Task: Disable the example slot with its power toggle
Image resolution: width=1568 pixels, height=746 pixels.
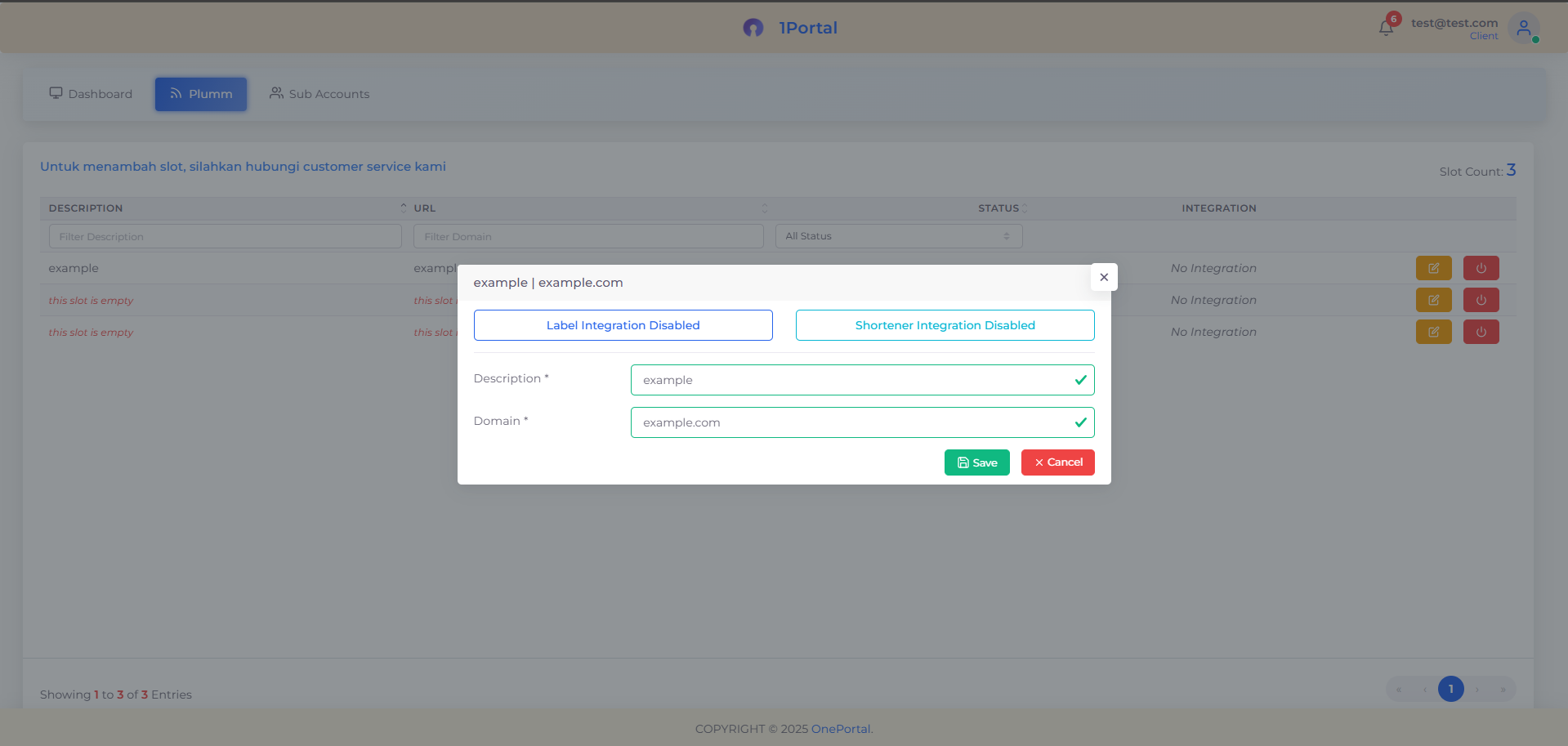Action: [1480, 267]
